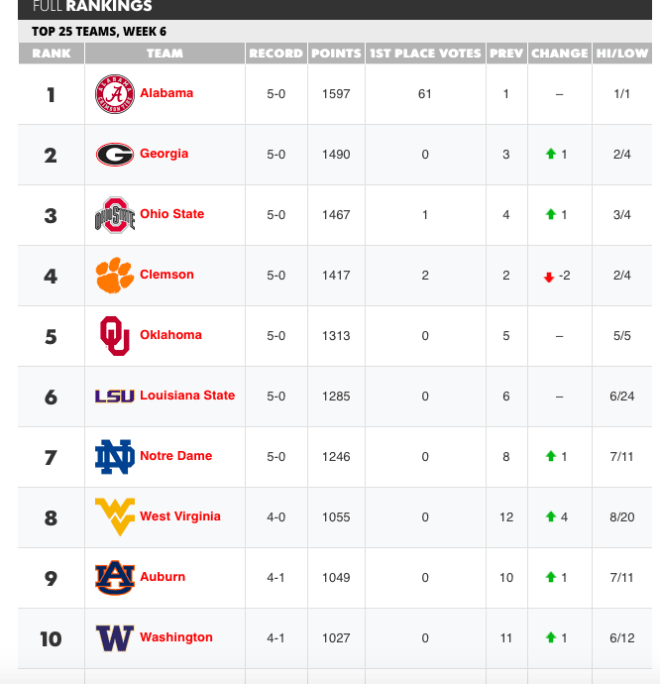Click the Clemson tiger paw logo
660x684 pixels.
click(115, 275)
